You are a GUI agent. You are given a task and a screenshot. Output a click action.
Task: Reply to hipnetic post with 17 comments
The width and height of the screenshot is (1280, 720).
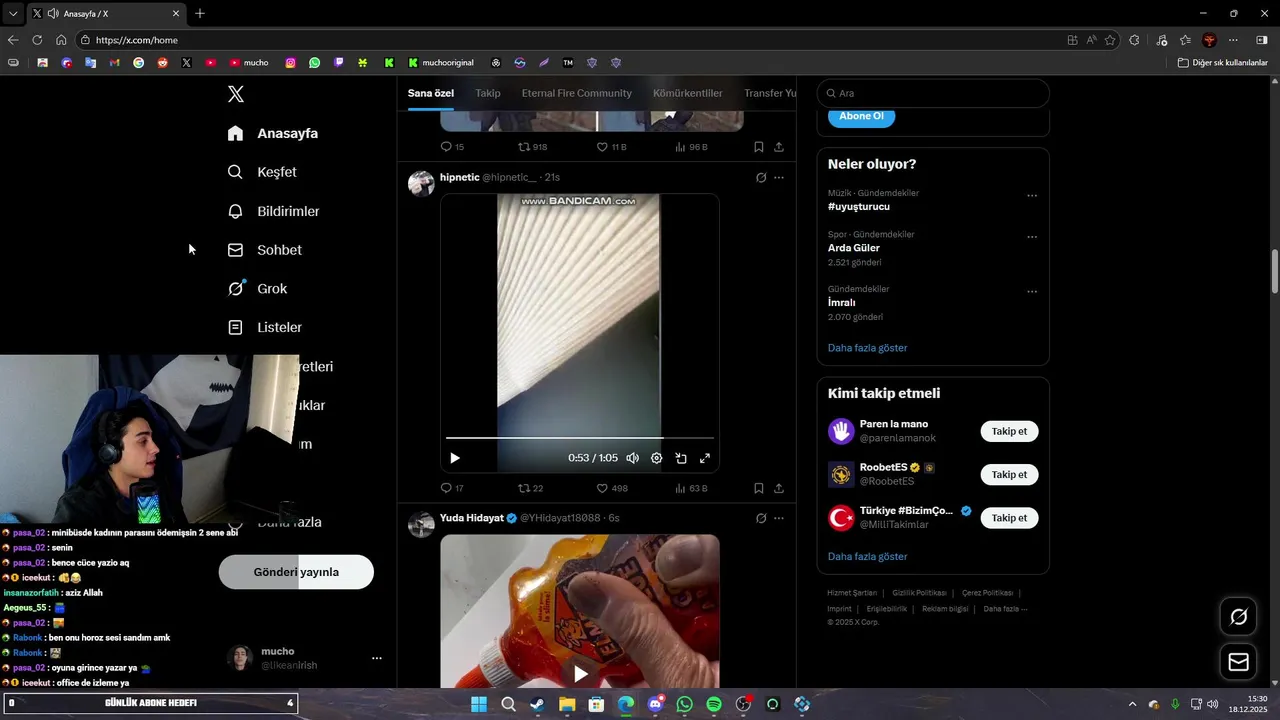[x=452, y=488]
